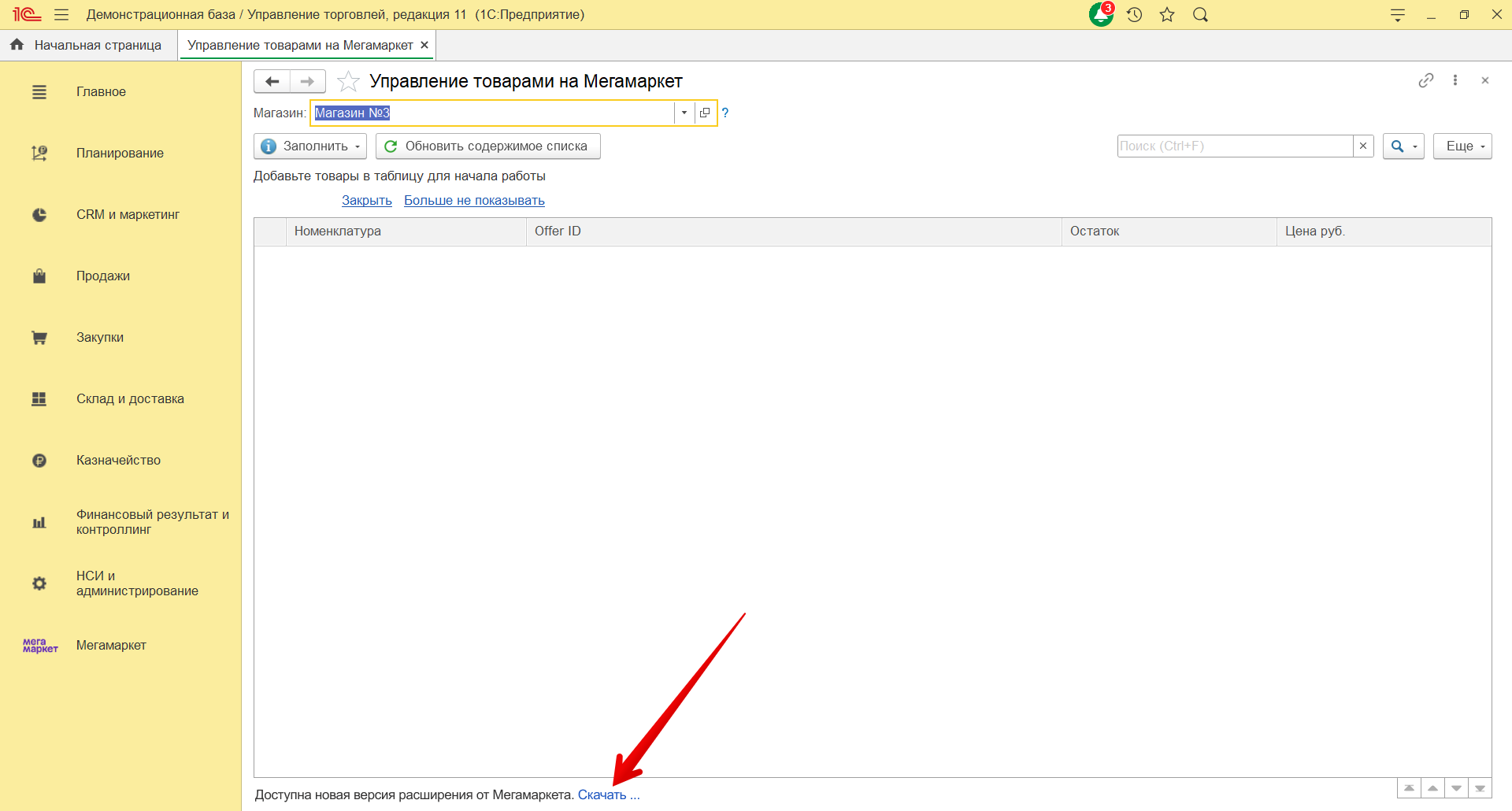
Task: Click the back arrow button
Action: point(272,81)
